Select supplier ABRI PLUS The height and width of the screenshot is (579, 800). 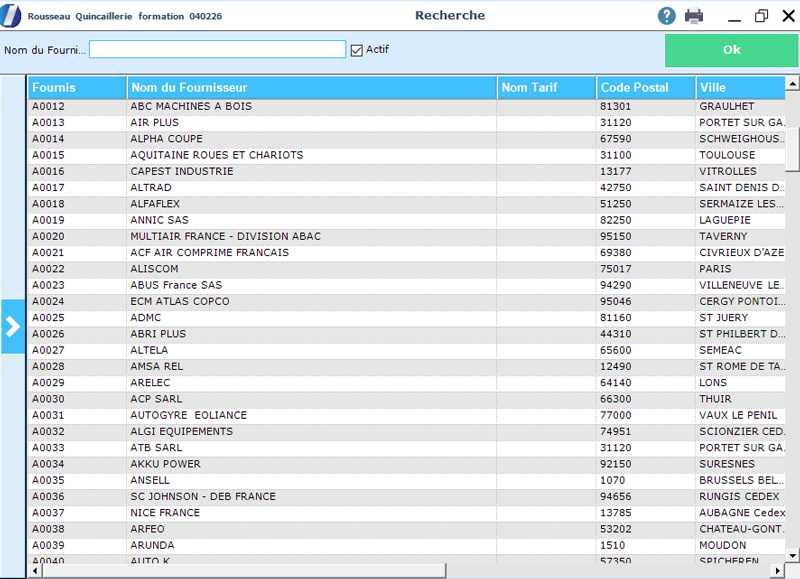[x=158, y=334]
